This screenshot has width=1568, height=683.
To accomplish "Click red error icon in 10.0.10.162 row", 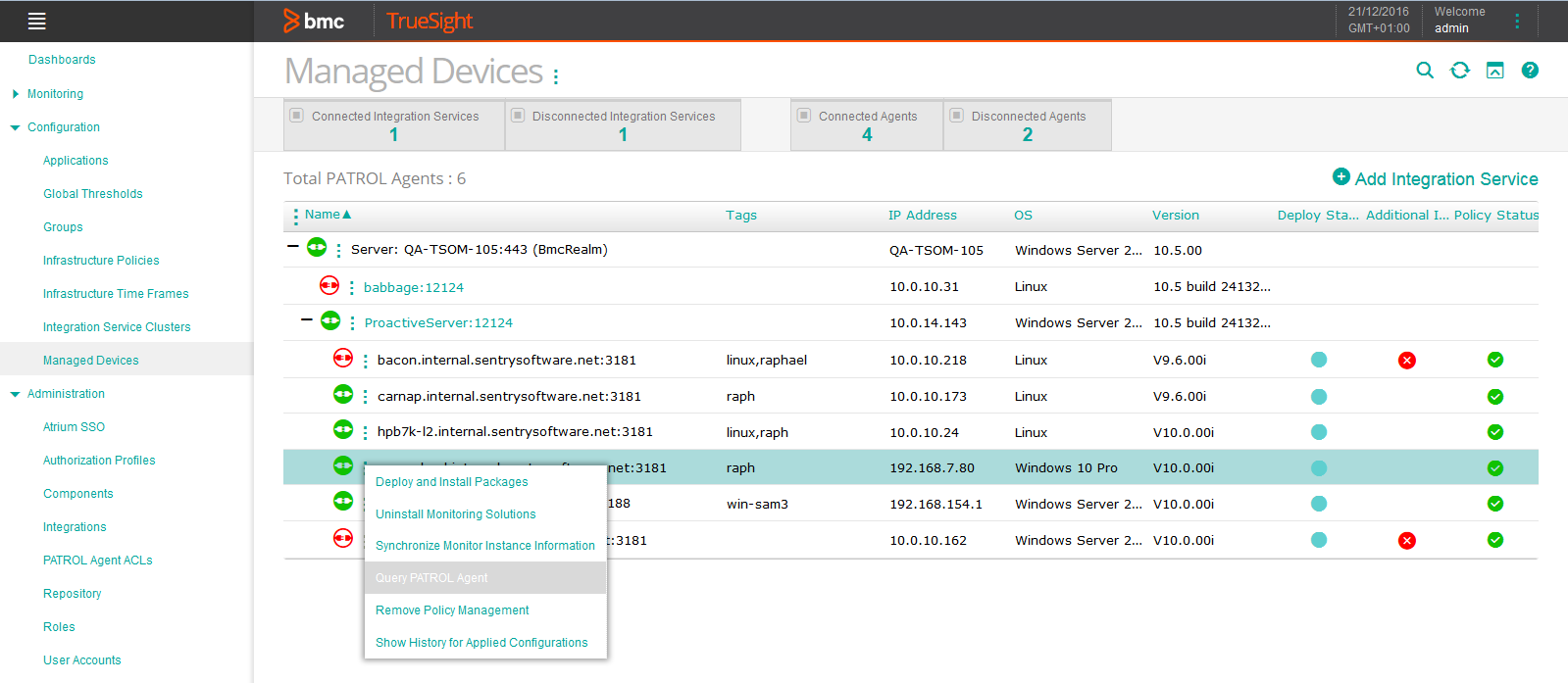I will 1407,541.
